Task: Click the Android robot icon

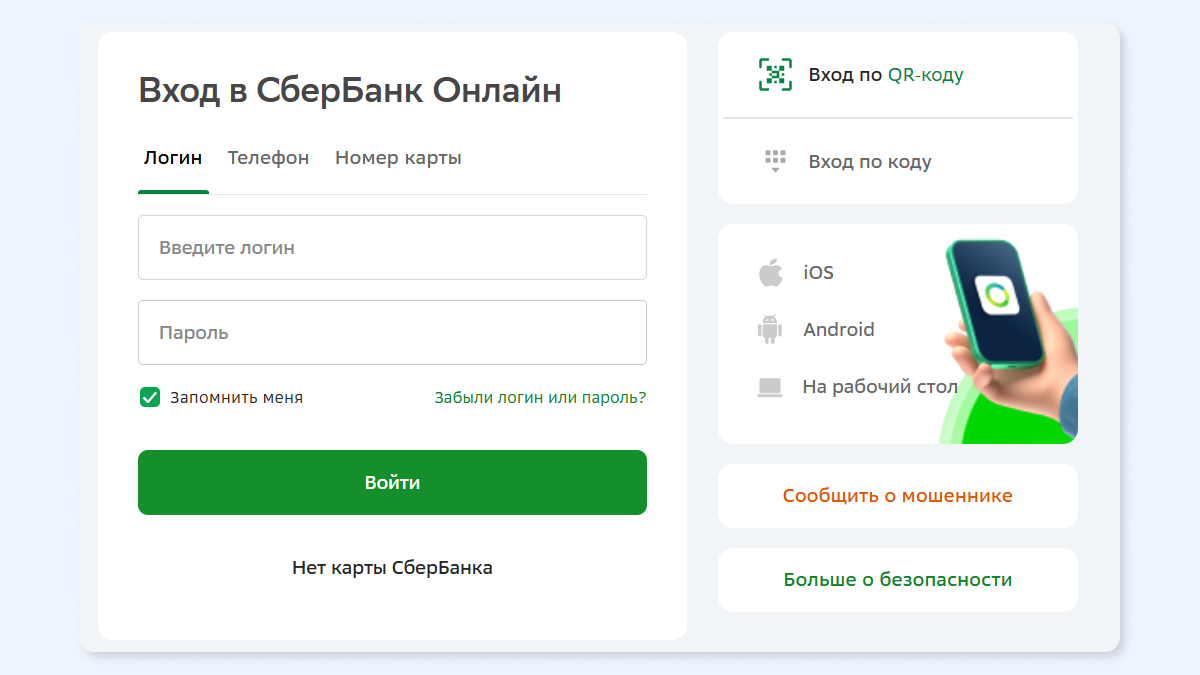Action: tap(769, 329)
